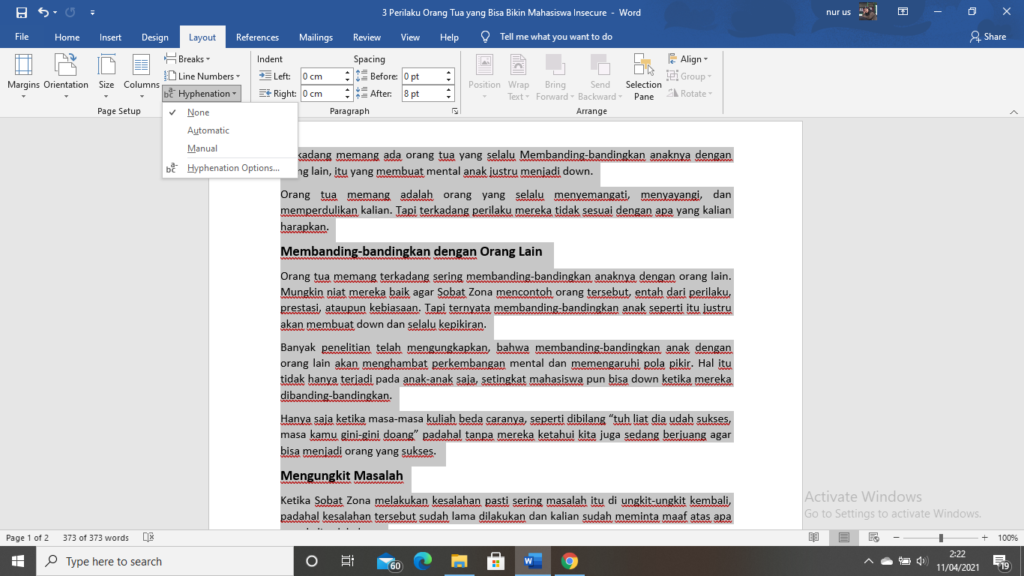The height and width of the screenshot is (576, 1024).
Task: Switch to Print Layout view
Action: (x=844, y=537)
